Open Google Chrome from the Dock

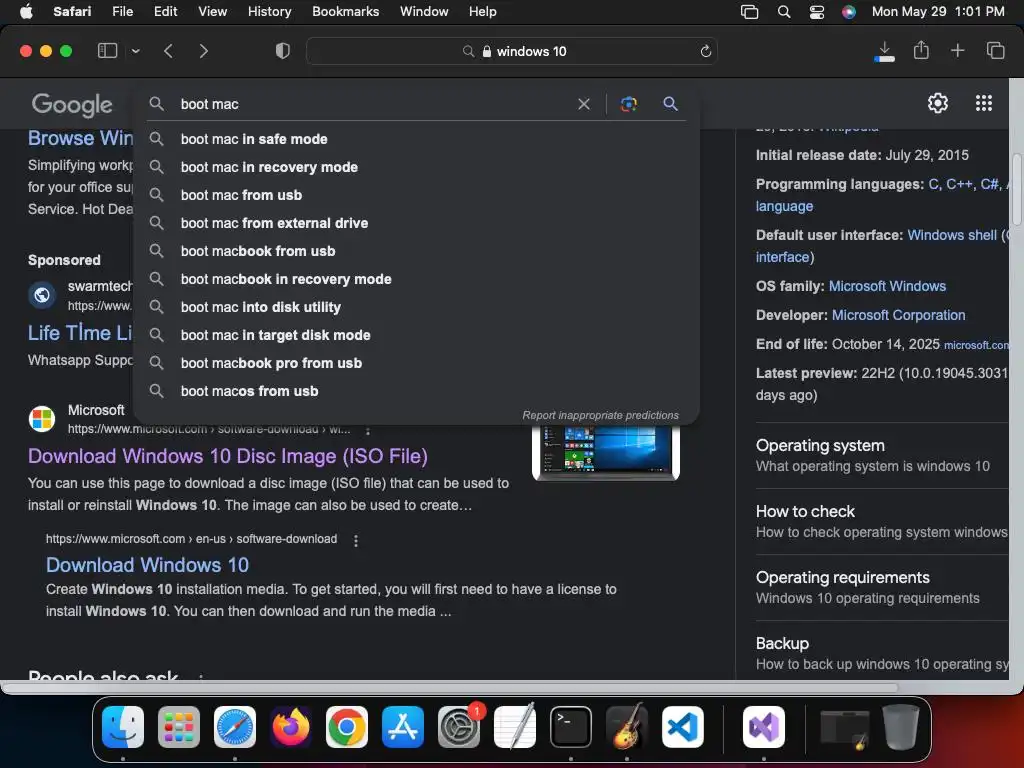coord(347,727)
